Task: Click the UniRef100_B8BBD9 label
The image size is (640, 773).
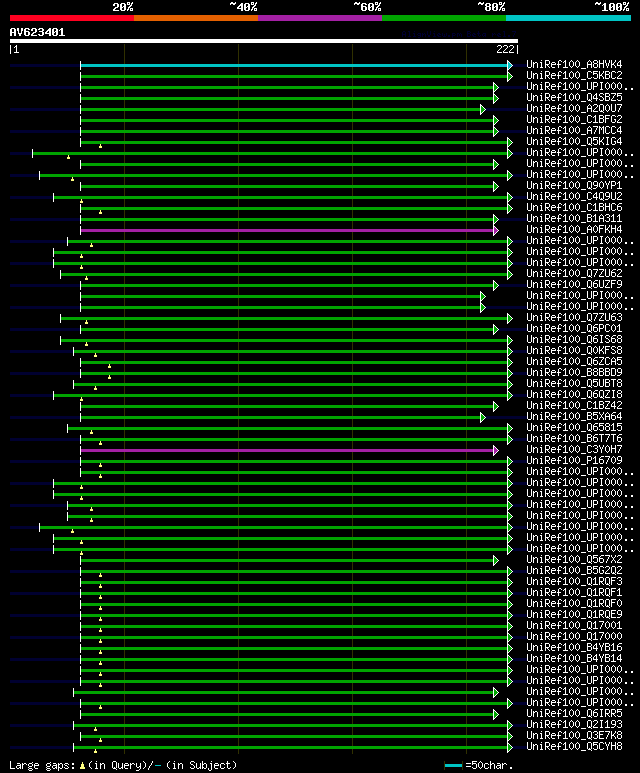Action: coord(574,373)
